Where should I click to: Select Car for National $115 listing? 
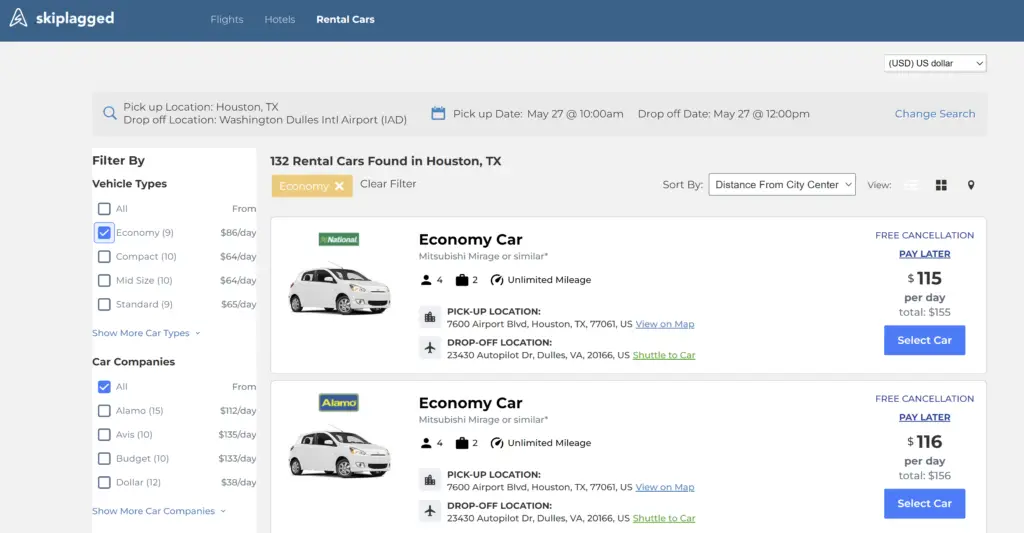pos(924,340)
